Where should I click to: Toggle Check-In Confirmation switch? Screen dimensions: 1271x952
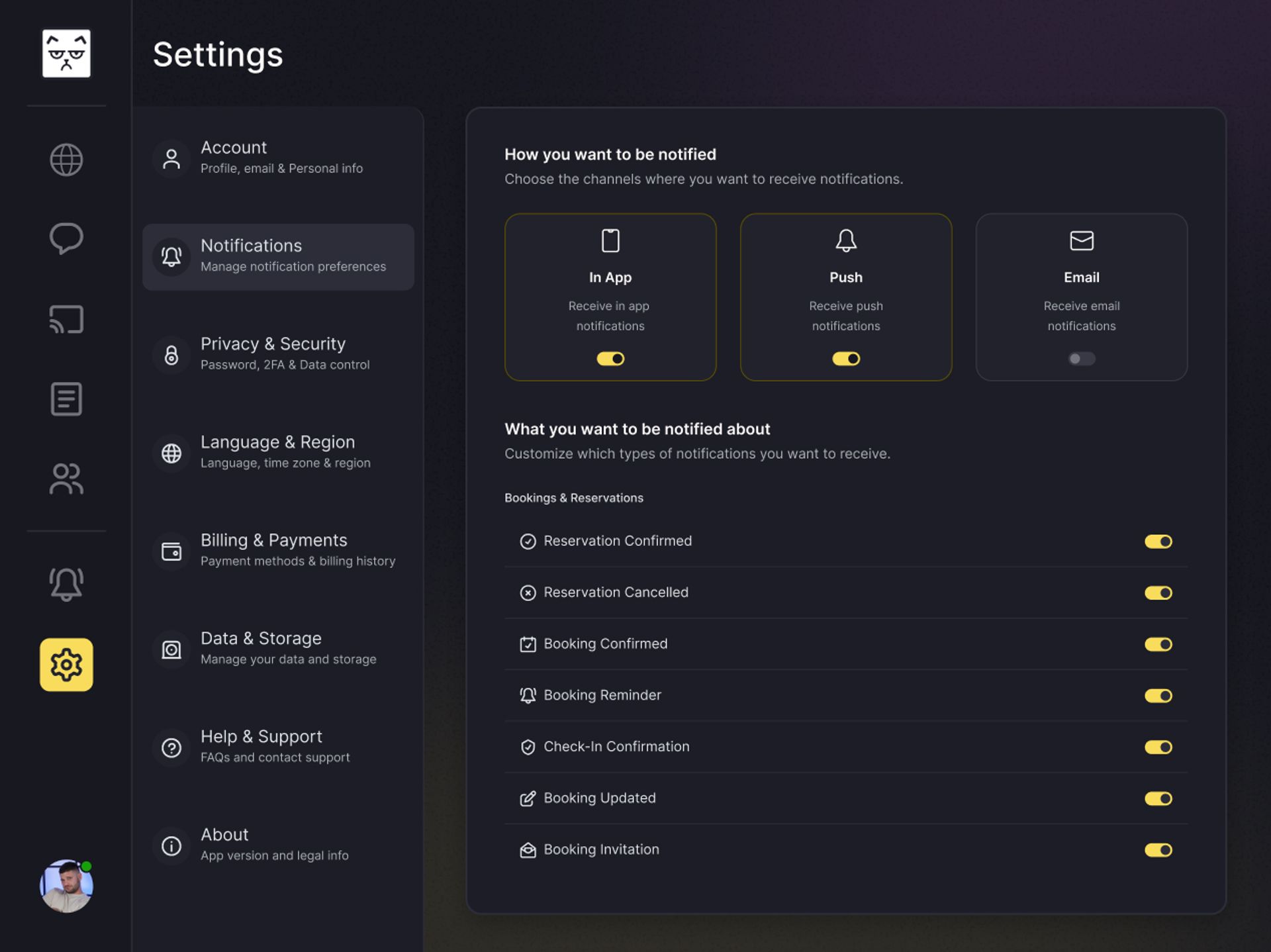pos(1158,747)
